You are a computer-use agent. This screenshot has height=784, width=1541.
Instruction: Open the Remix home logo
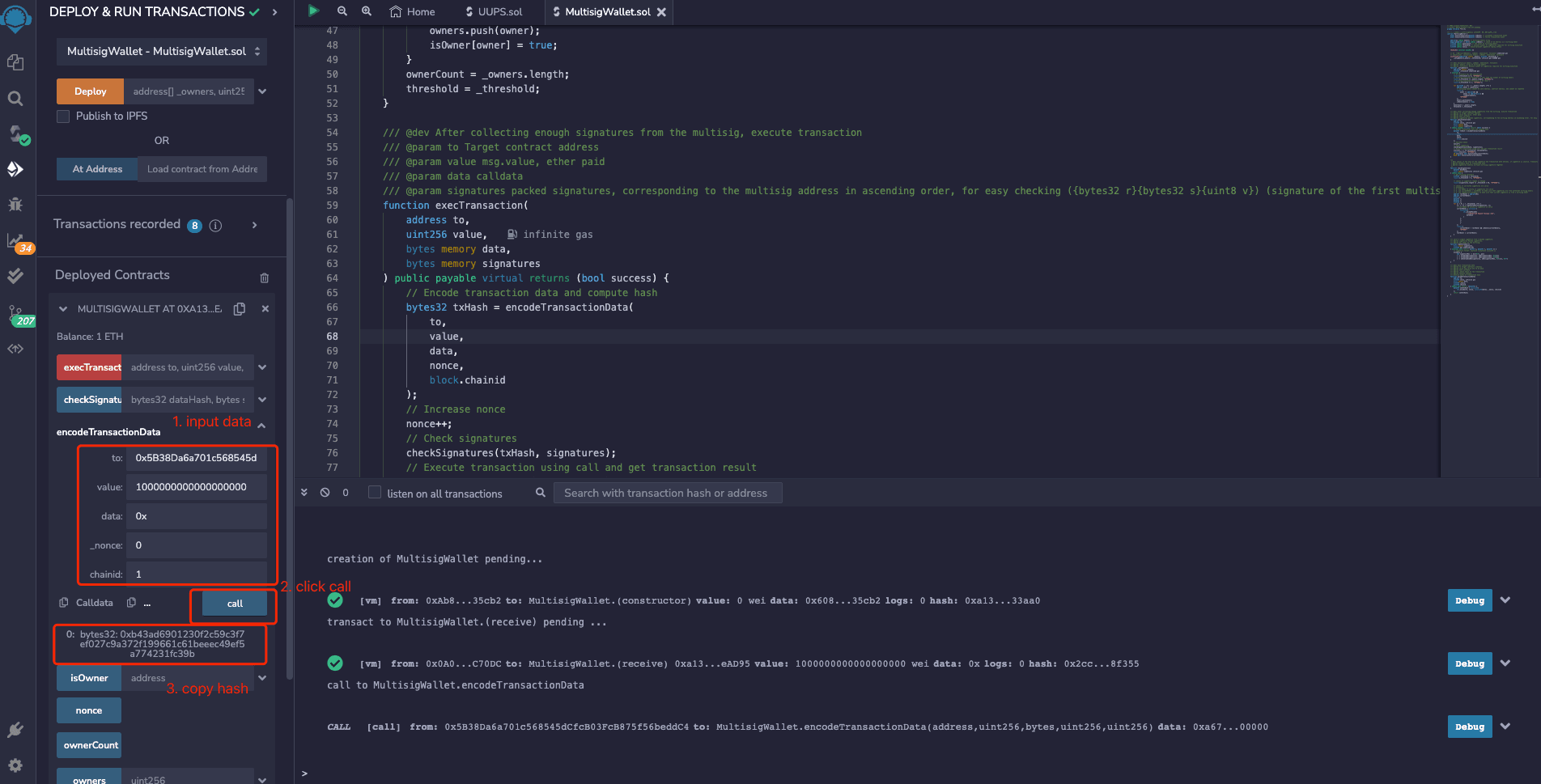(x=16, y=18)
